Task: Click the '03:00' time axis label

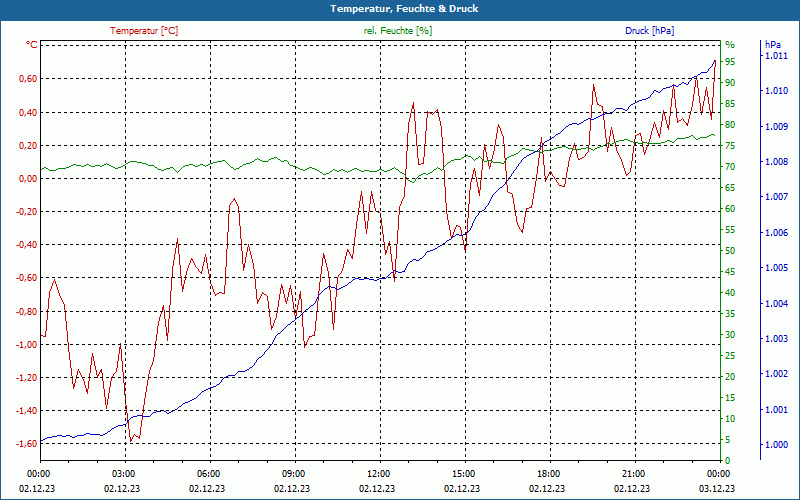Action: 122,473
